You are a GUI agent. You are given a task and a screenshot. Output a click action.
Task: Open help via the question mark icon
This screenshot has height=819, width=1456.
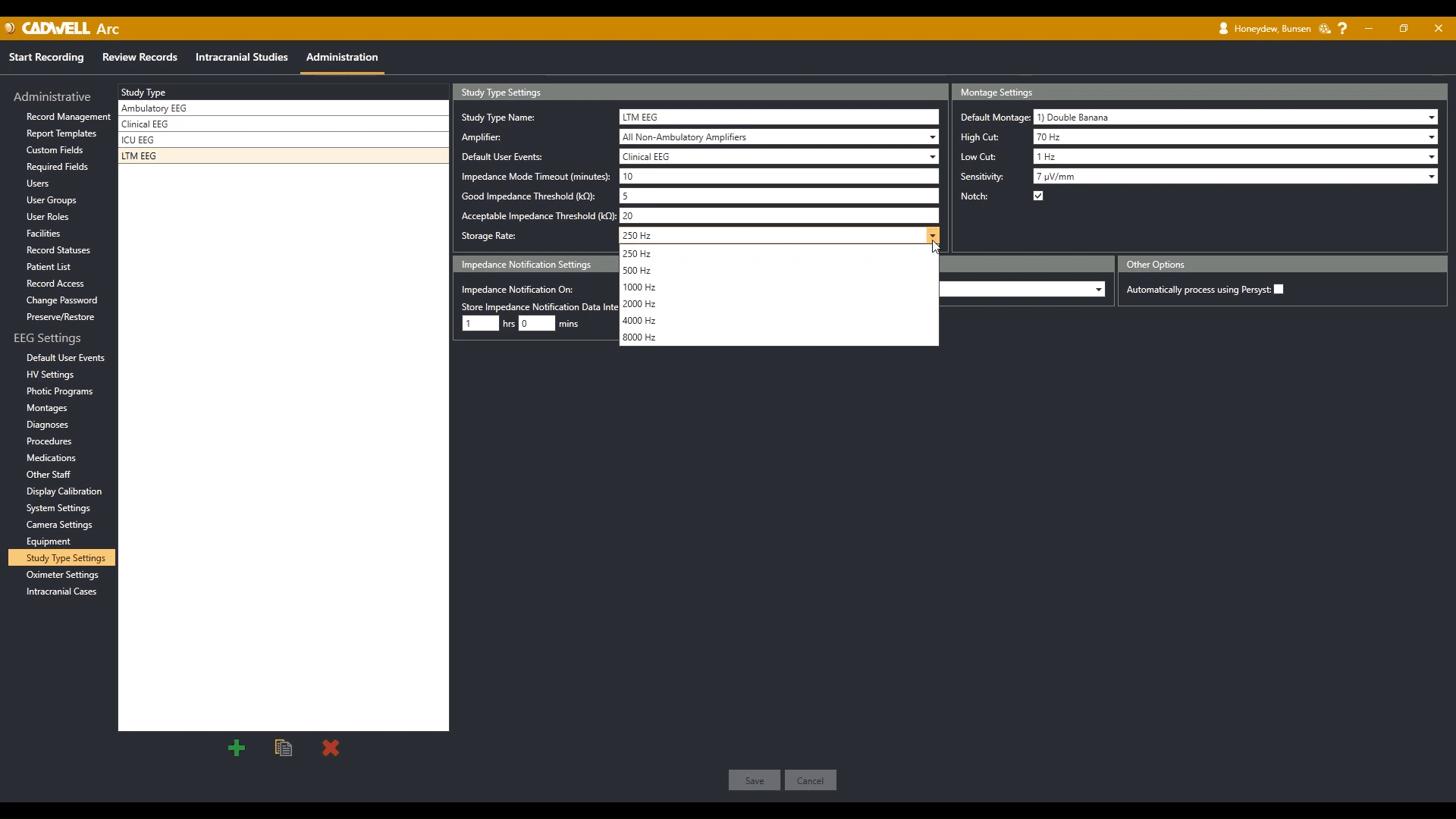1343,28
